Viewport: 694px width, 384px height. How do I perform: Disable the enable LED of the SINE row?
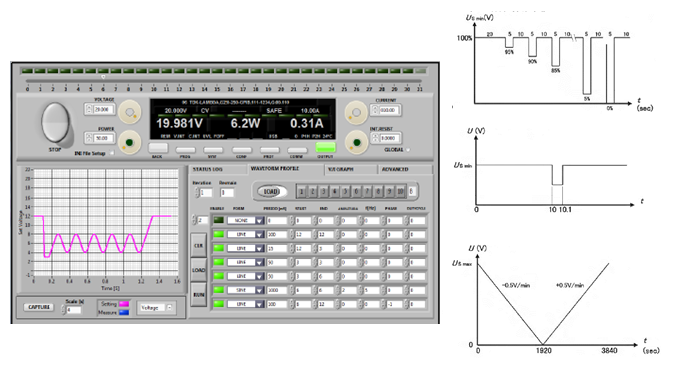pyautogui.click(x=218, y=290)
